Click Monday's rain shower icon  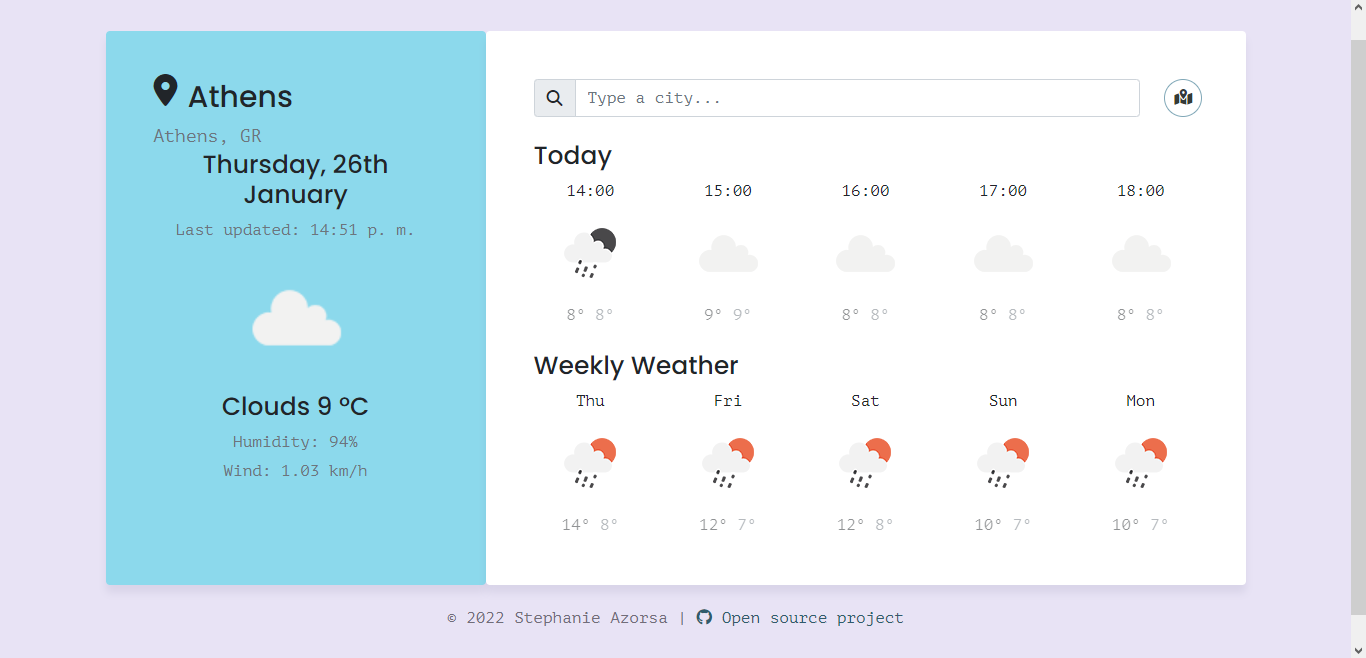1140,462
